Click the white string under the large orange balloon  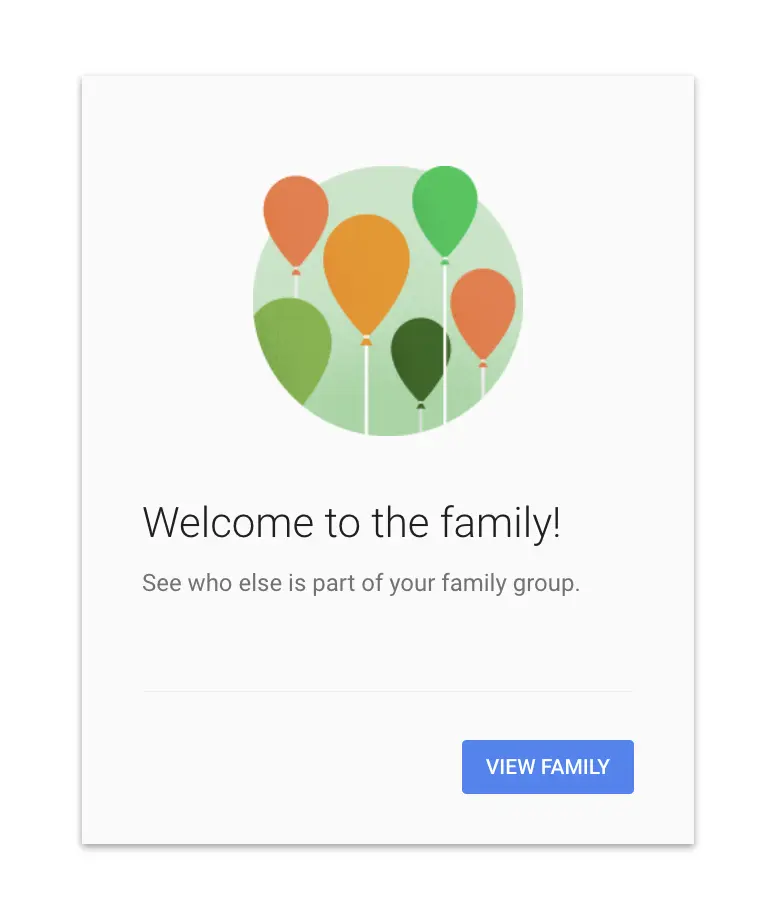(367, 390)
